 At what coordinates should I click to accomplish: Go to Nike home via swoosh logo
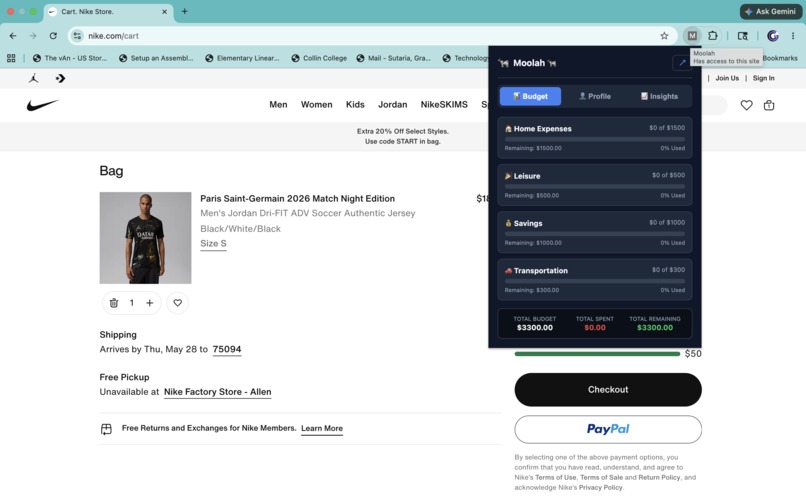43,105
